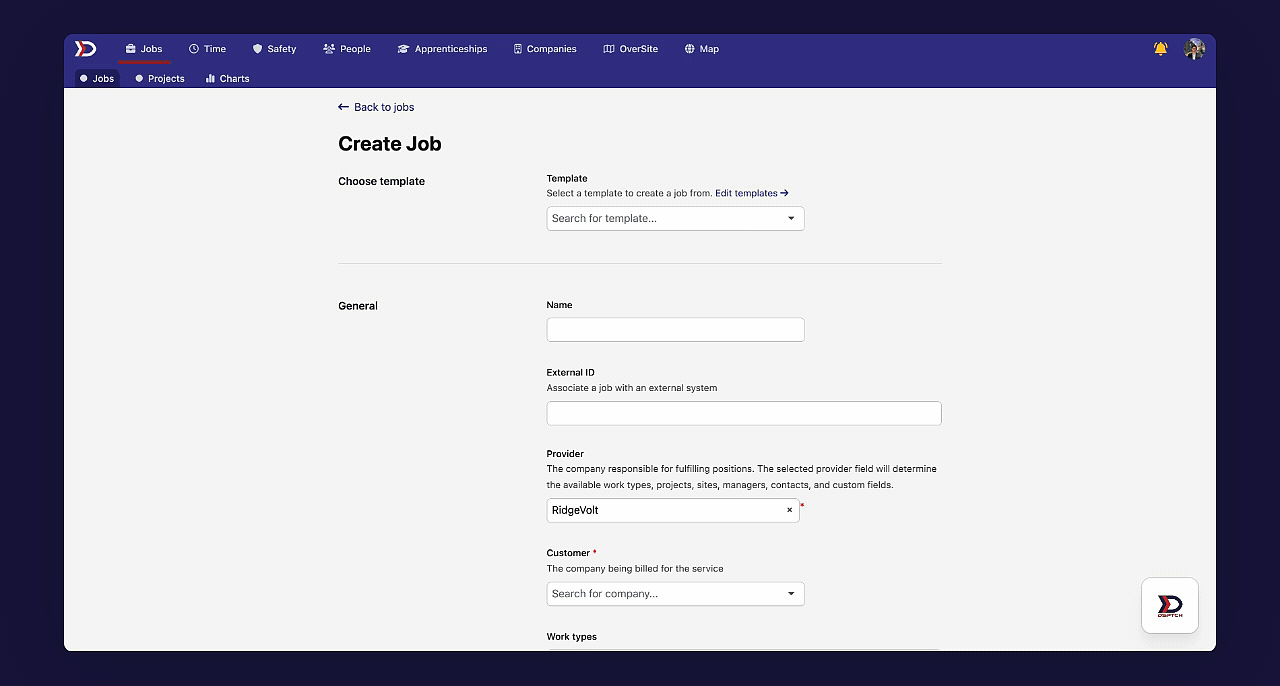Click the Back to jobs link
Screen dimensions: 1280x686
(x=376, y=107)
